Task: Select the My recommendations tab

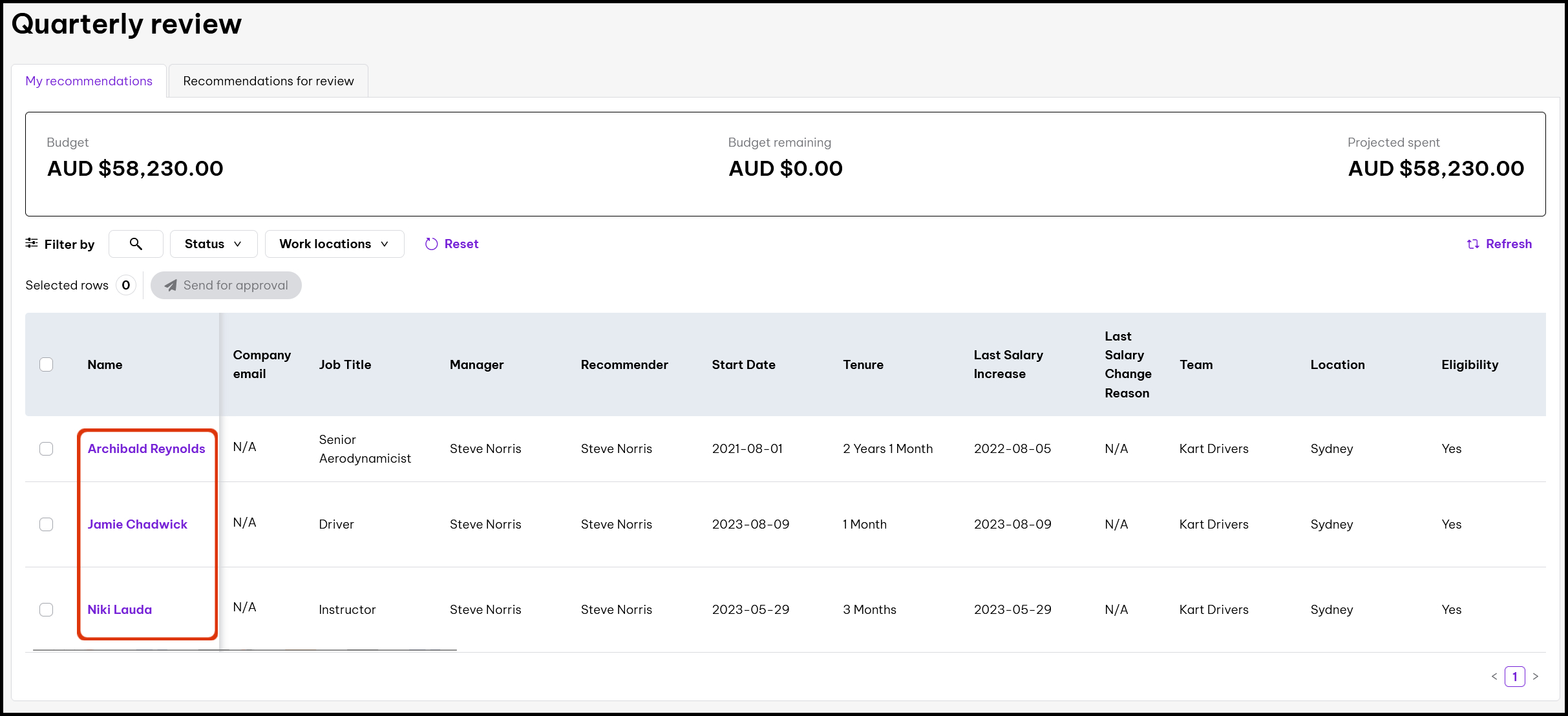Action: click(x=89, y=81)
